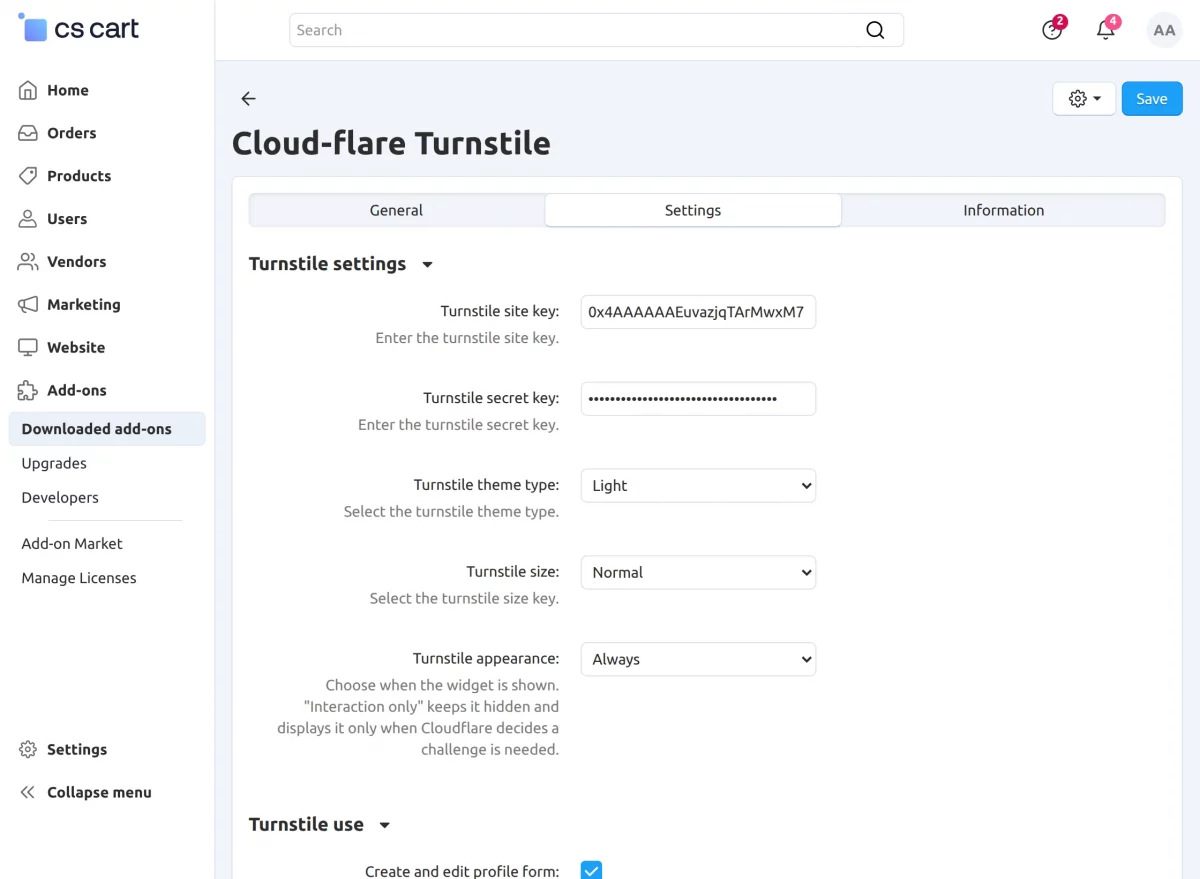The width and height of the screenshot is (1200, 879).
Task: Click the Turnstile site key field
Action: click(698, 312)
